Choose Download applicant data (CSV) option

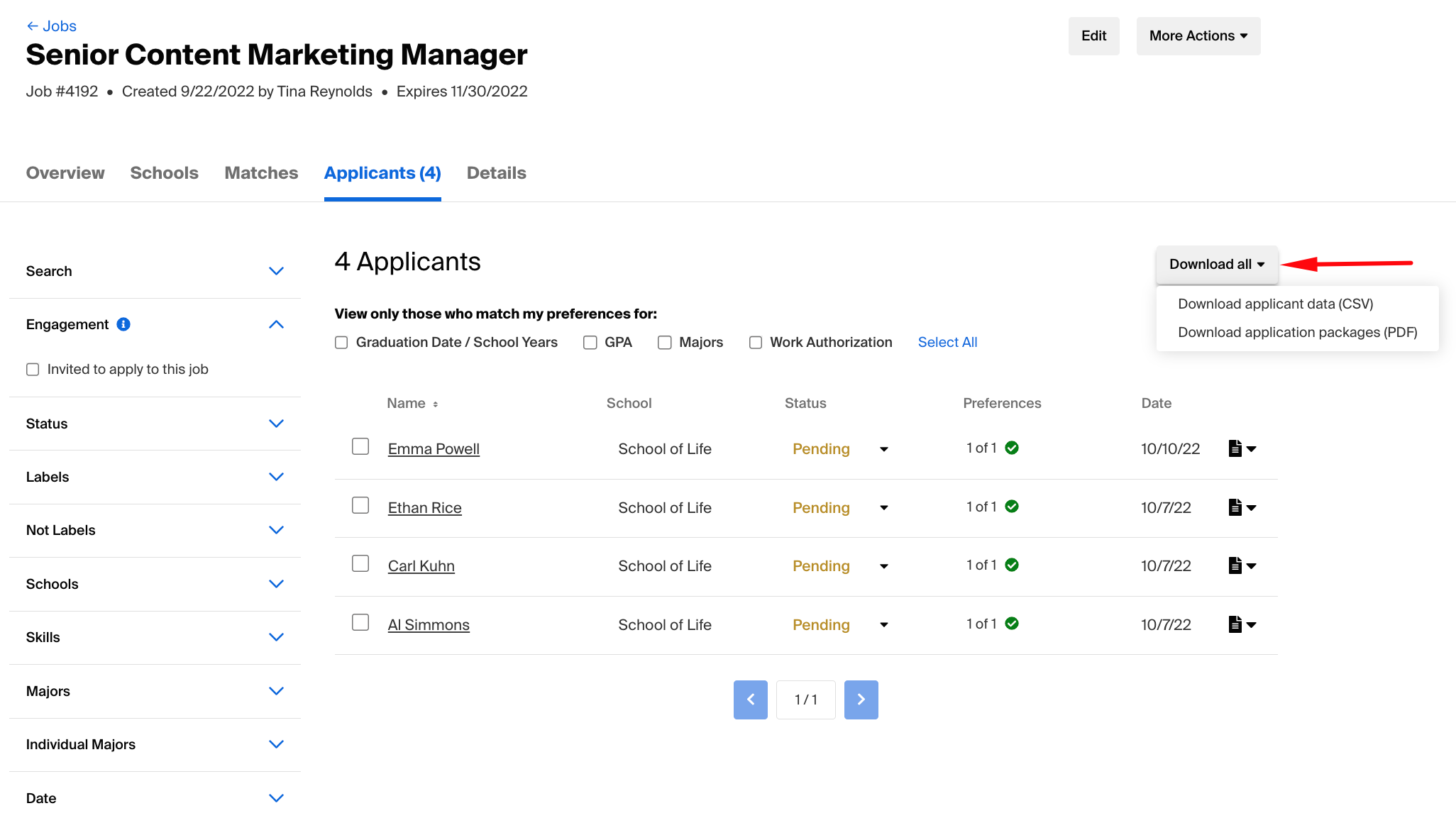click(1275, 303)
